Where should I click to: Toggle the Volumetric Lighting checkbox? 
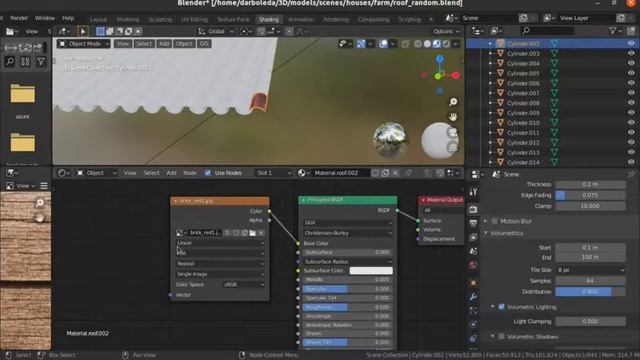tap(502, 307)
